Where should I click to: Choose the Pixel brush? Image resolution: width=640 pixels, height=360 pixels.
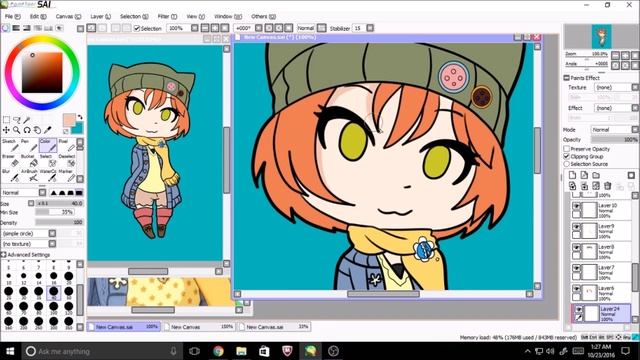[x=67, y=145]
